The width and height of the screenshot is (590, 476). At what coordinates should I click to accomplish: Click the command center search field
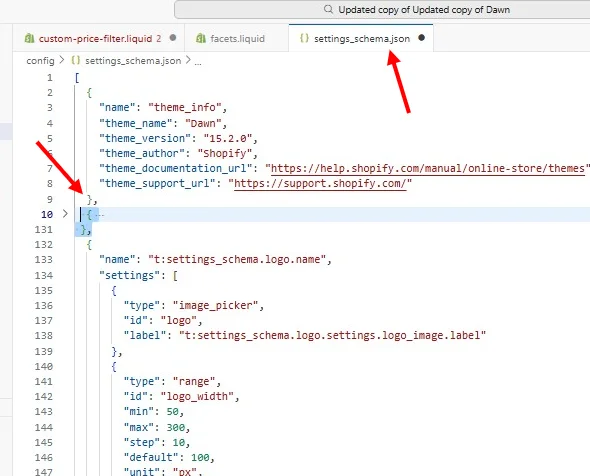click(382, 9)
